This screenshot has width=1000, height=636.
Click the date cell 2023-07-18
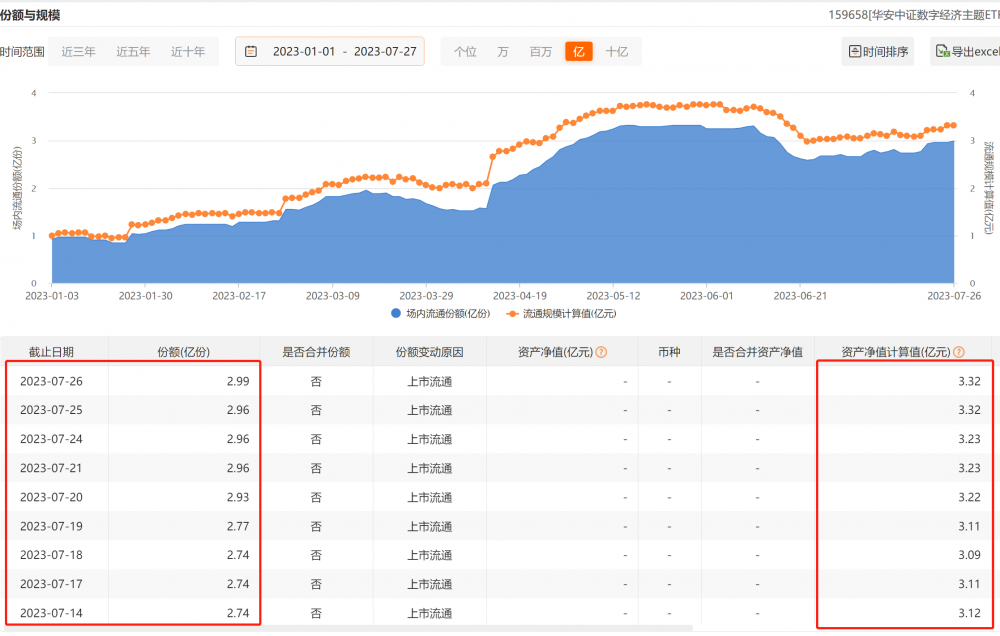pos(51,555)
